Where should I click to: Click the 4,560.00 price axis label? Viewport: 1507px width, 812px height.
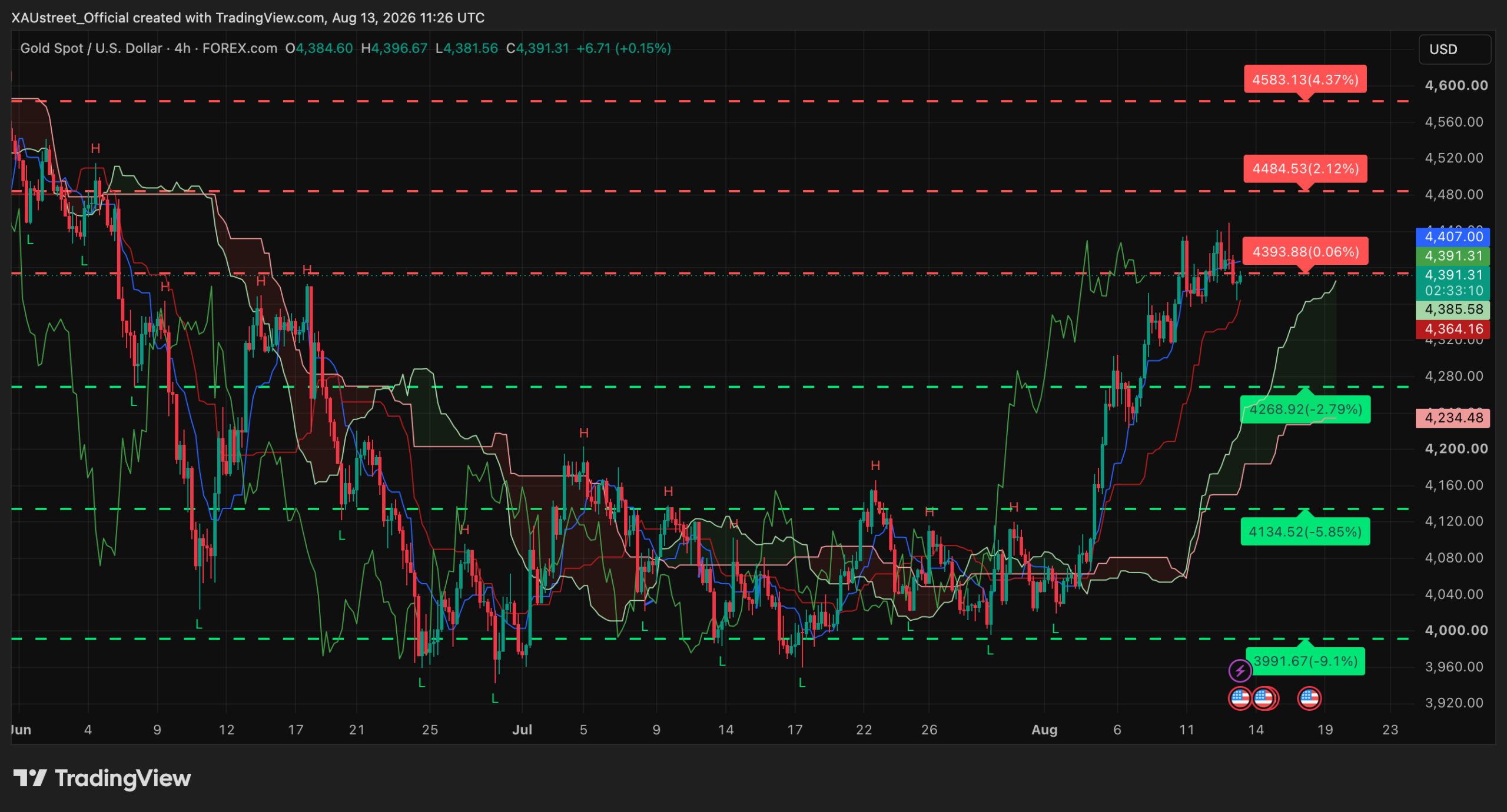[1453, 122]
